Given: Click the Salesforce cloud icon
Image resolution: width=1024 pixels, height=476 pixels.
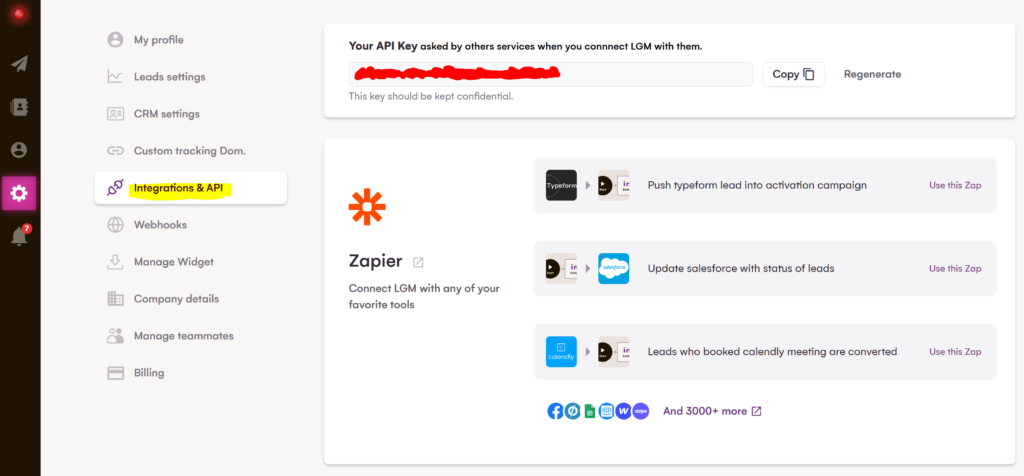Looking at the screenshot, I should click(613, 268).
